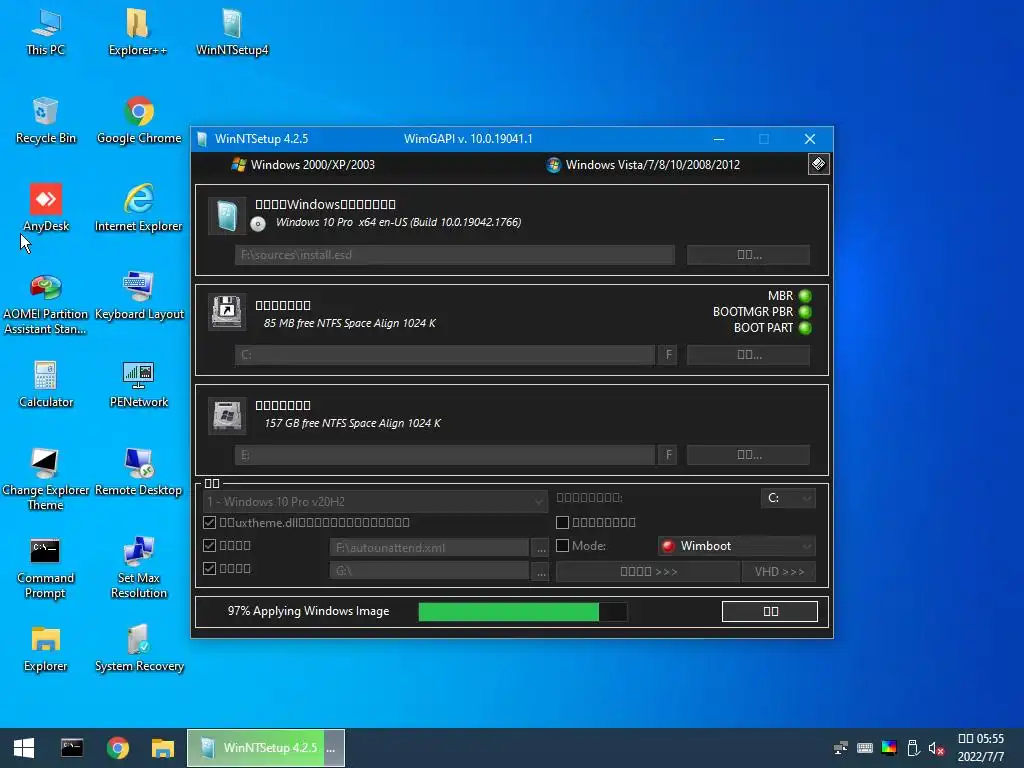Screen dimensions: 1024x768
Task: Click the network tray icon
Action: [x=841, y=748]
